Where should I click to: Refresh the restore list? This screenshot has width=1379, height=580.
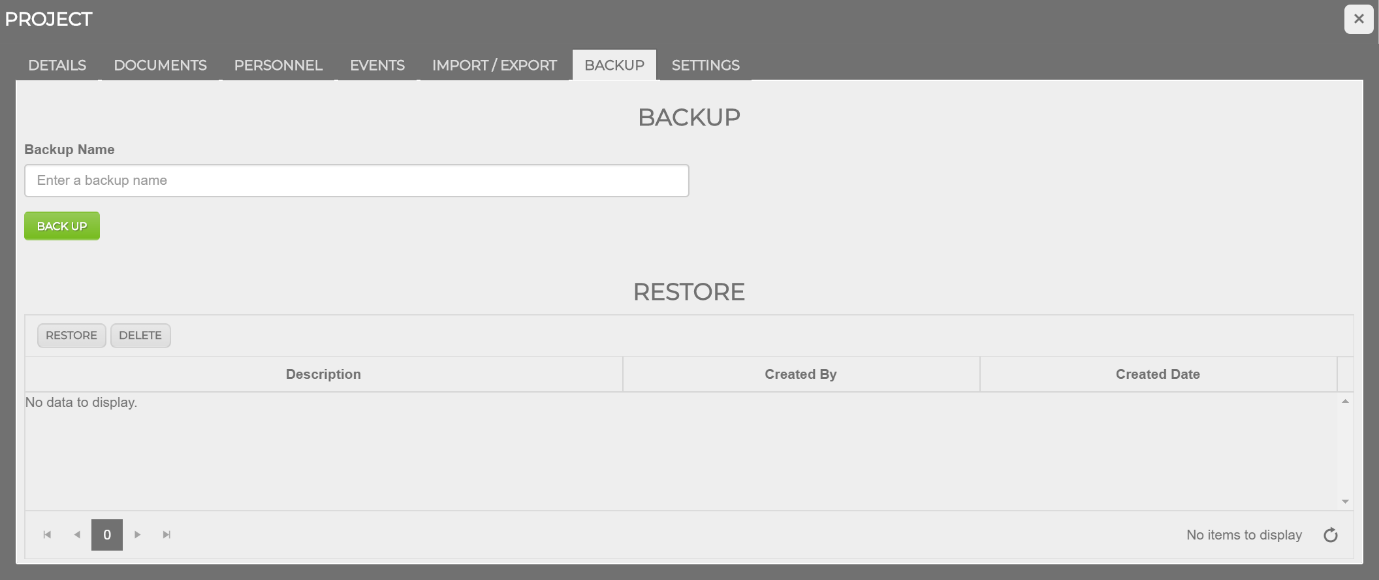tap(1330, 534)
